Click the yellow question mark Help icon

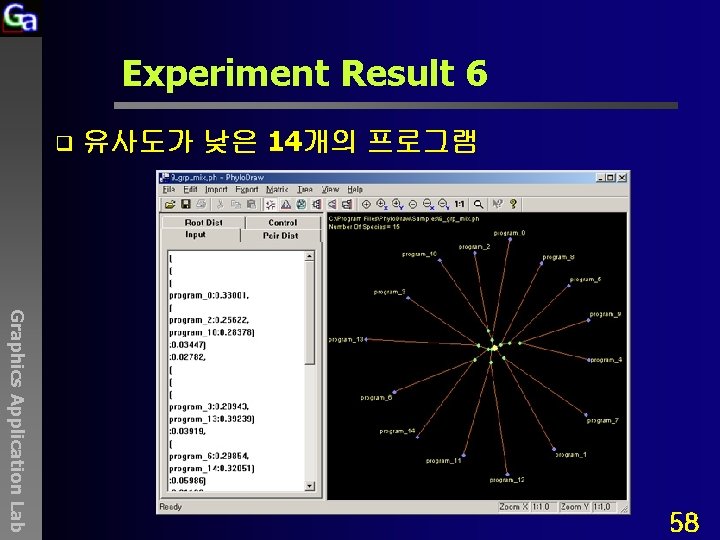tap(513, 204)
